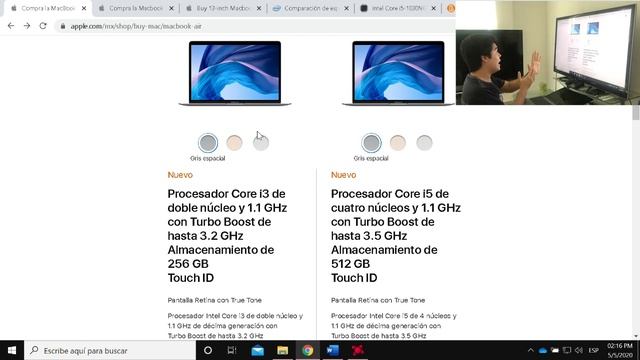Viewport: 640px width, 360px height.
Task: Click the padlock site info icon
Action: [62, 26]
